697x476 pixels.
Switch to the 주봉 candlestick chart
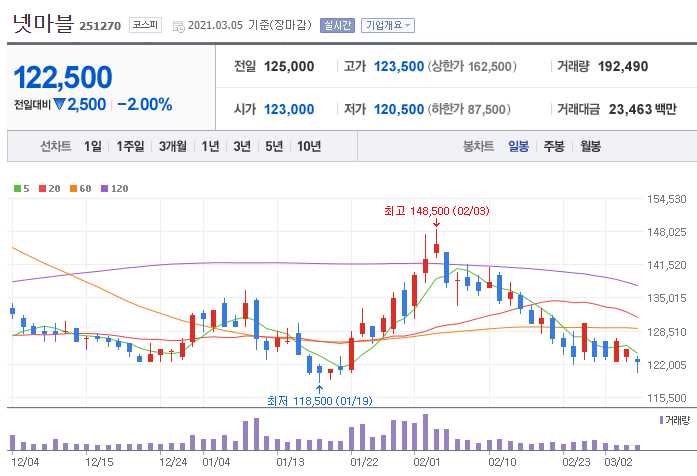[x=554, y=146]
